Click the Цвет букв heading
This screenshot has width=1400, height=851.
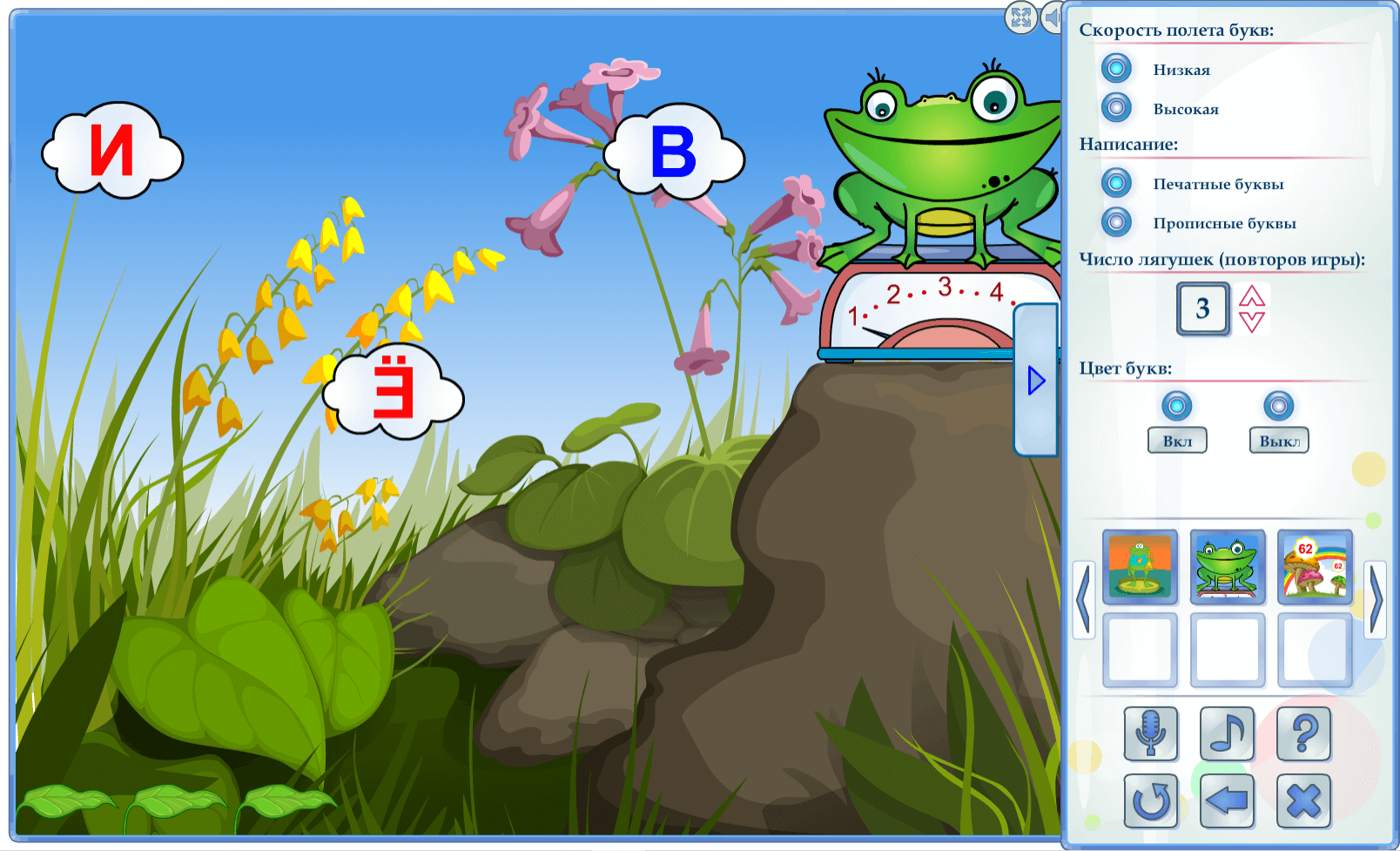(1126, 368)
